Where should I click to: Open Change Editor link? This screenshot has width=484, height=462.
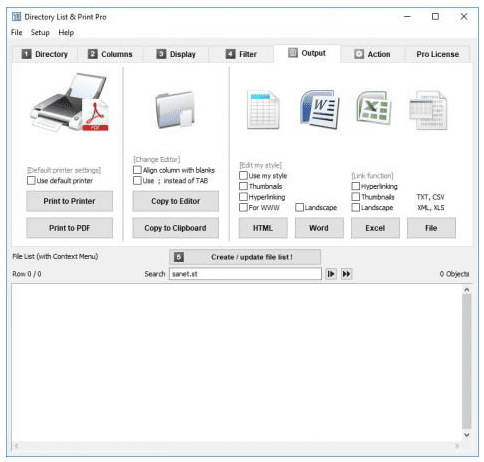(x=157, y=159)
